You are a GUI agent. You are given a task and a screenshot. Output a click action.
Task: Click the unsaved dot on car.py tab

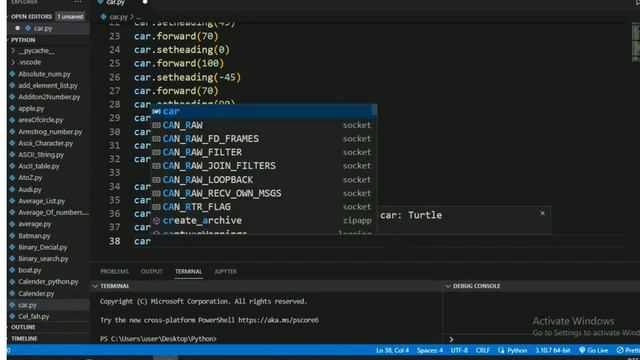click(x=145, y=2)
